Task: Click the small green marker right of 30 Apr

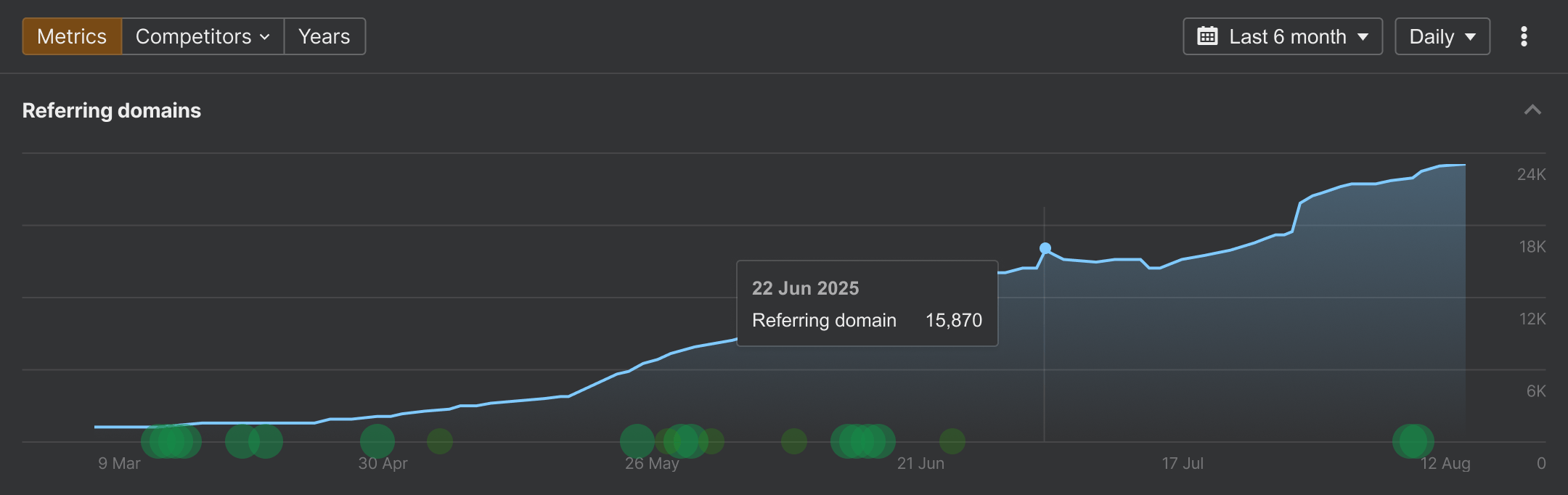Action: tap(440, 441)
